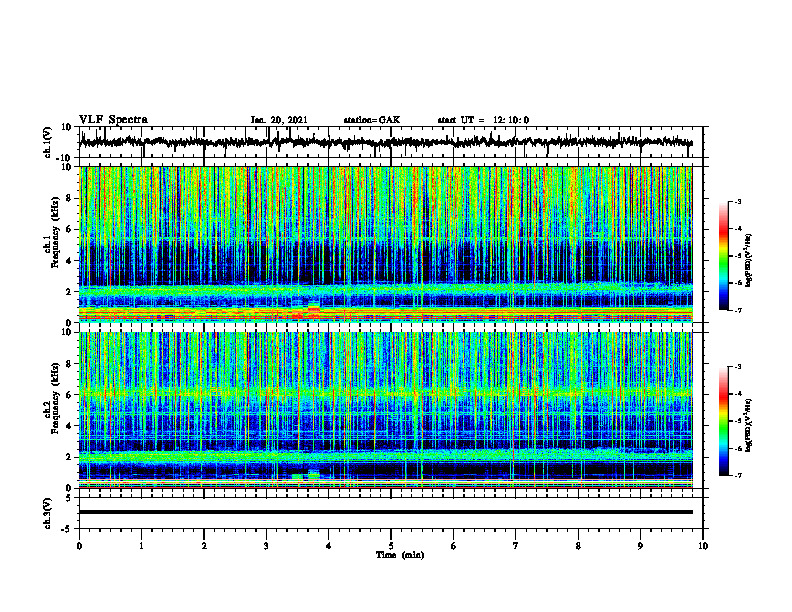Click the "VLF Spectra" title text
Viewport: 792px width, 612px height.
[x=113, y=120]
